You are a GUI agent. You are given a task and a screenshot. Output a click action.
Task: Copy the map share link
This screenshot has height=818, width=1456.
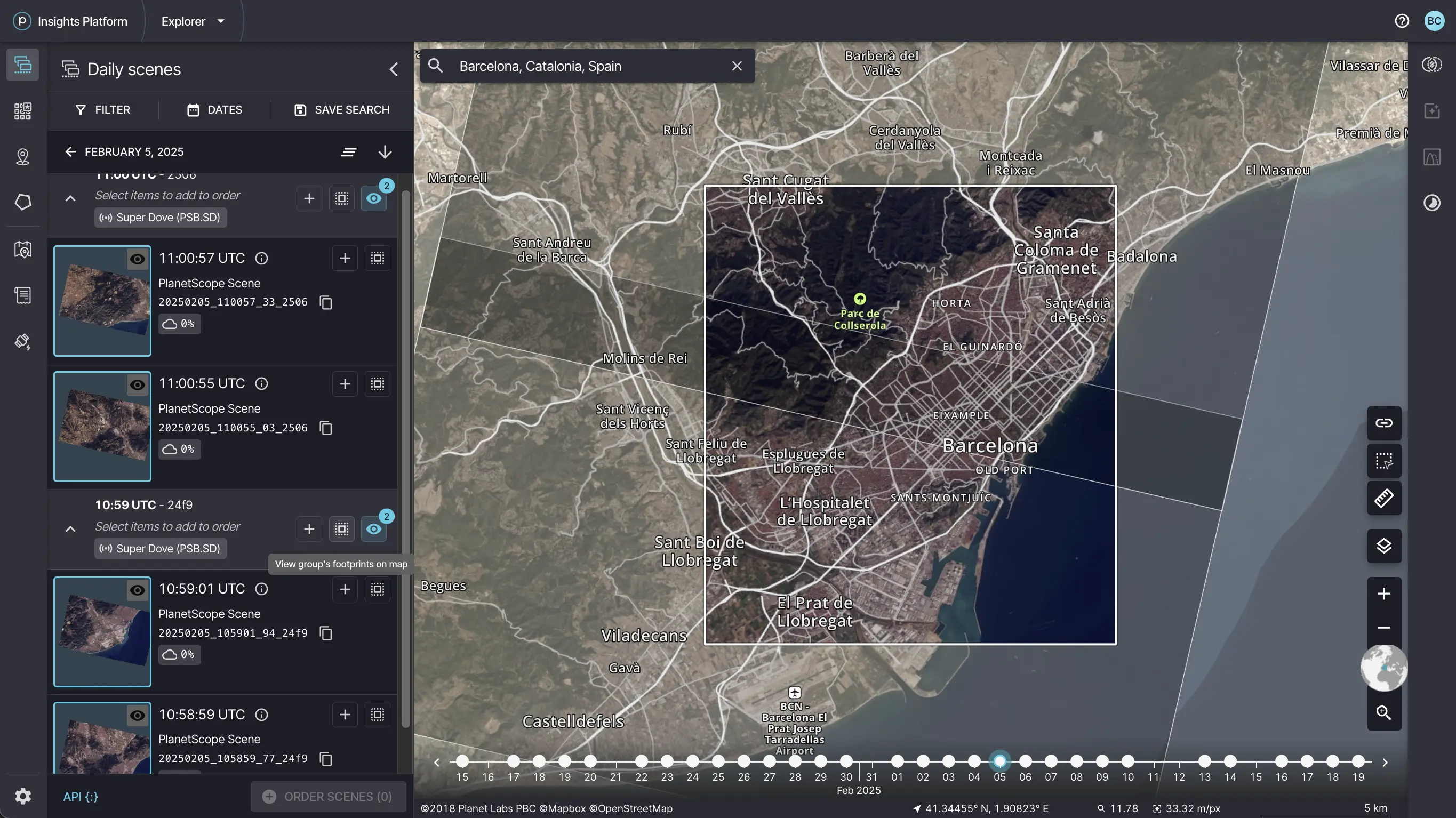(1384, 423)
